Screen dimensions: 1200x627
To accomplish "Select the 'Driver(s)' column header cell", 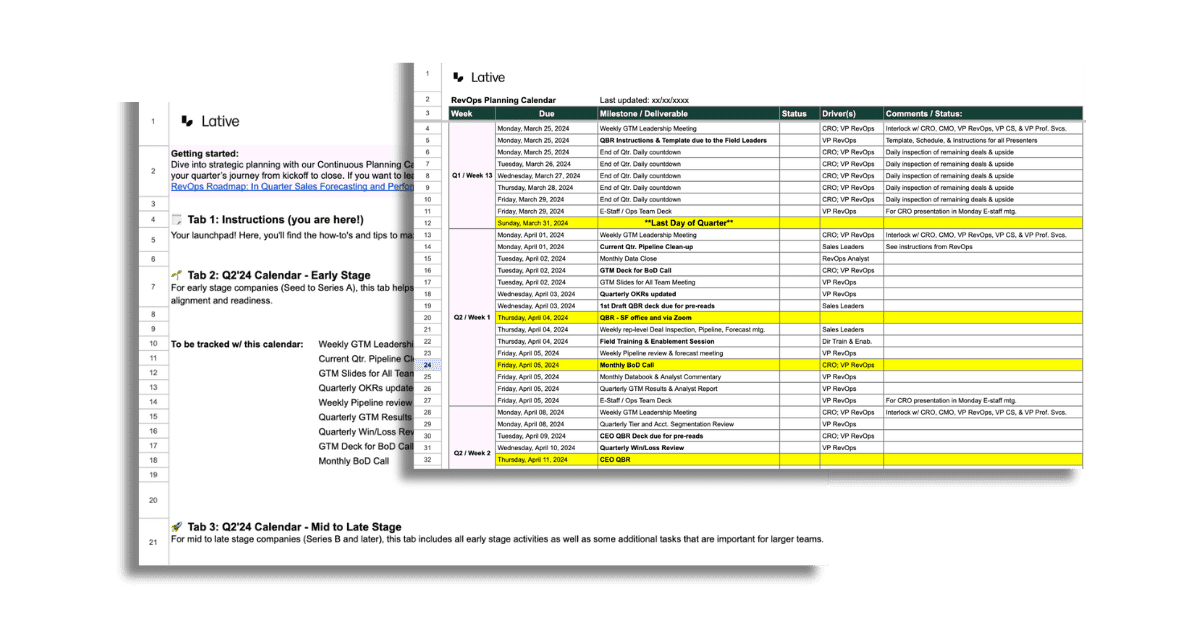I will pos(850,113).
